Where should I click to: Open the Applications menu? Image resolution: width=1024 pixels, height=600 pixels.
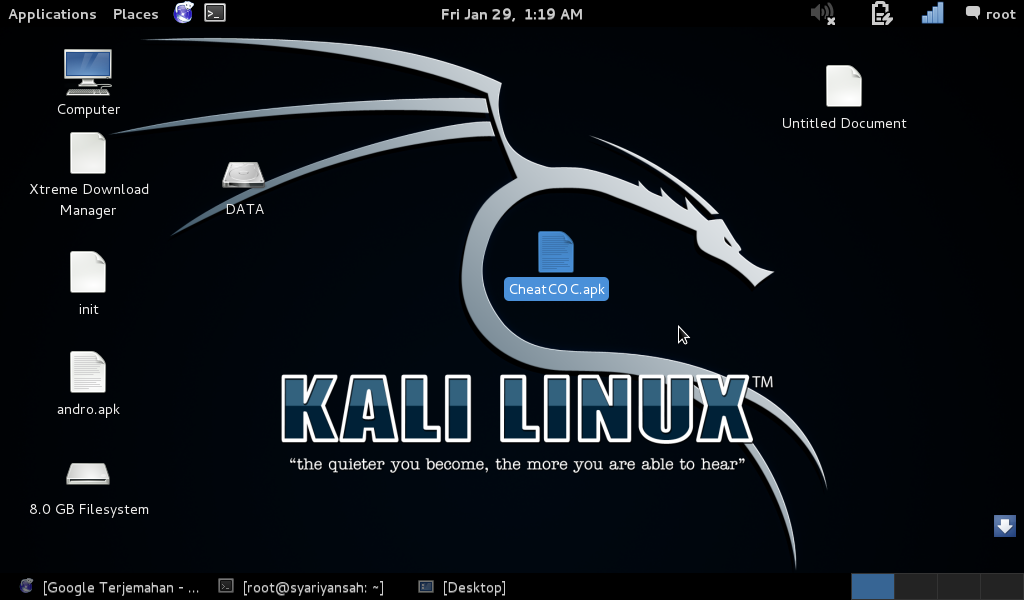(x=52, y=13)
